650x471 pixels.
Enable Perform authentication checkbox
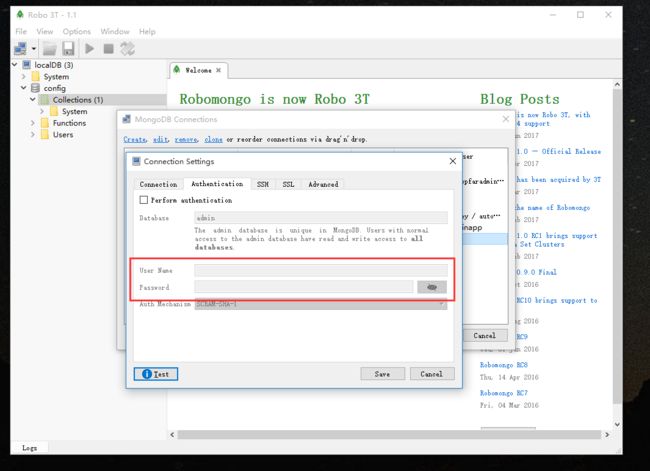(144, 200)
